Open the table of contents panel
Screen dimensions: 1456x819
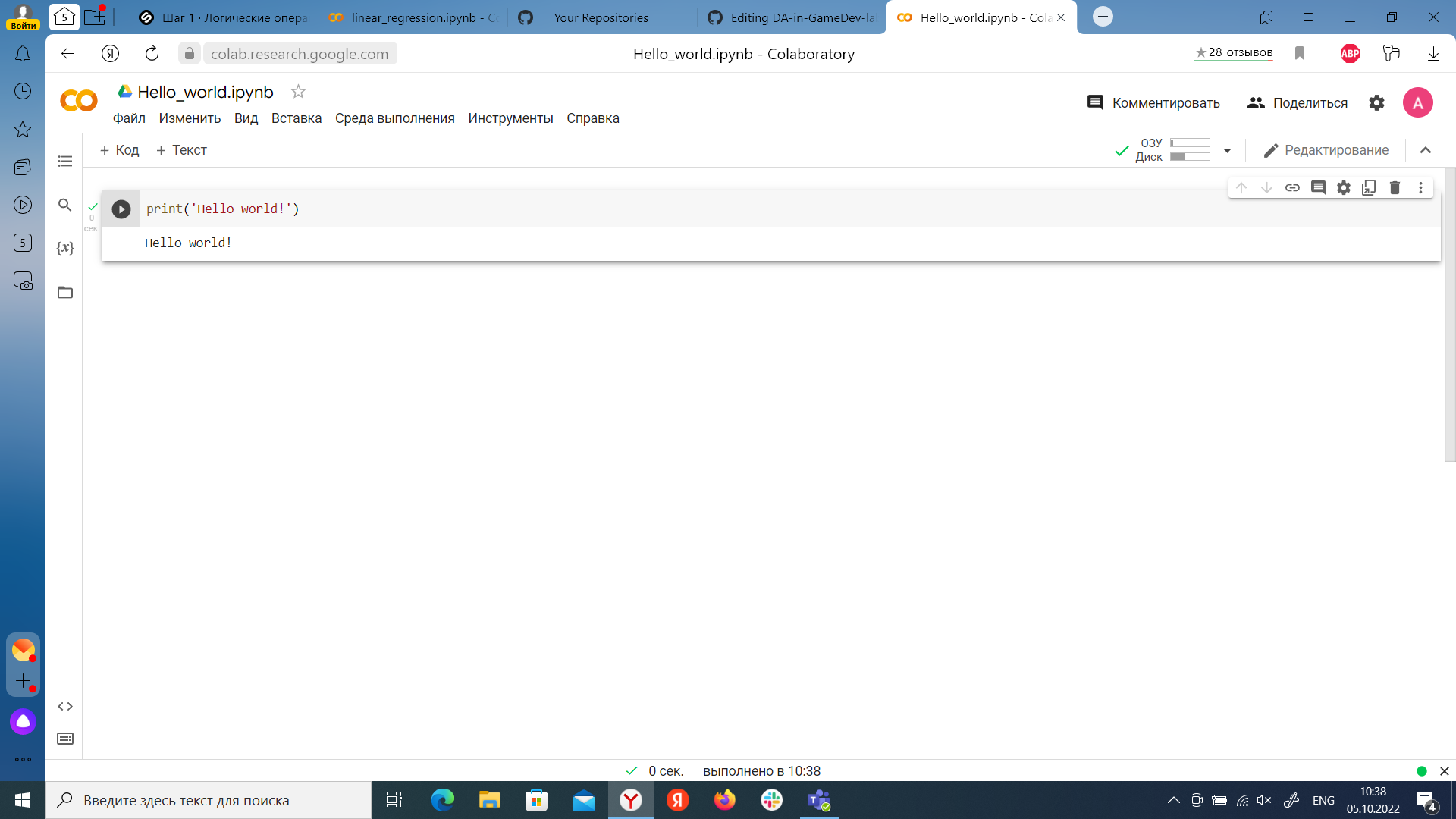(x=65, y=161)
